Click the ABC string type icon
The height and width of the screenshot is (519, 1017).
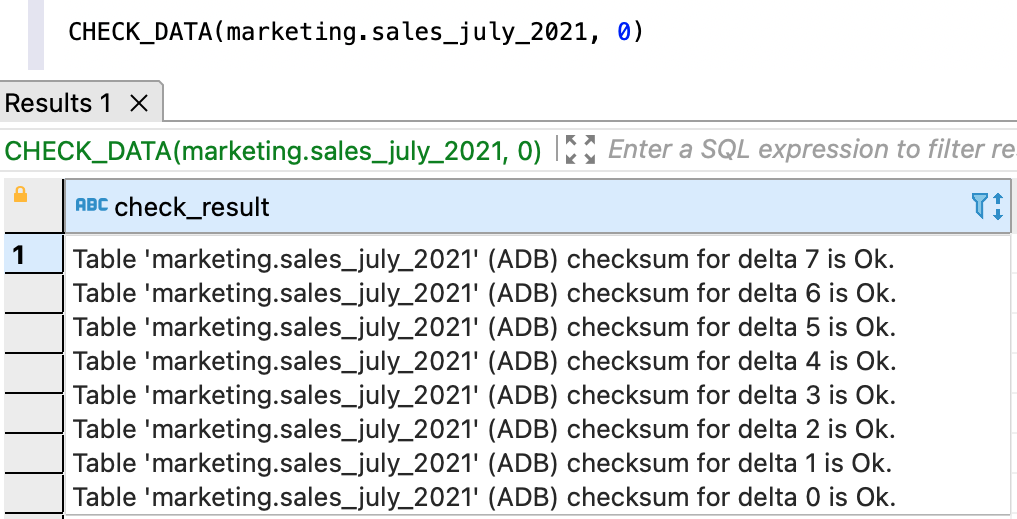coord(91,206)
